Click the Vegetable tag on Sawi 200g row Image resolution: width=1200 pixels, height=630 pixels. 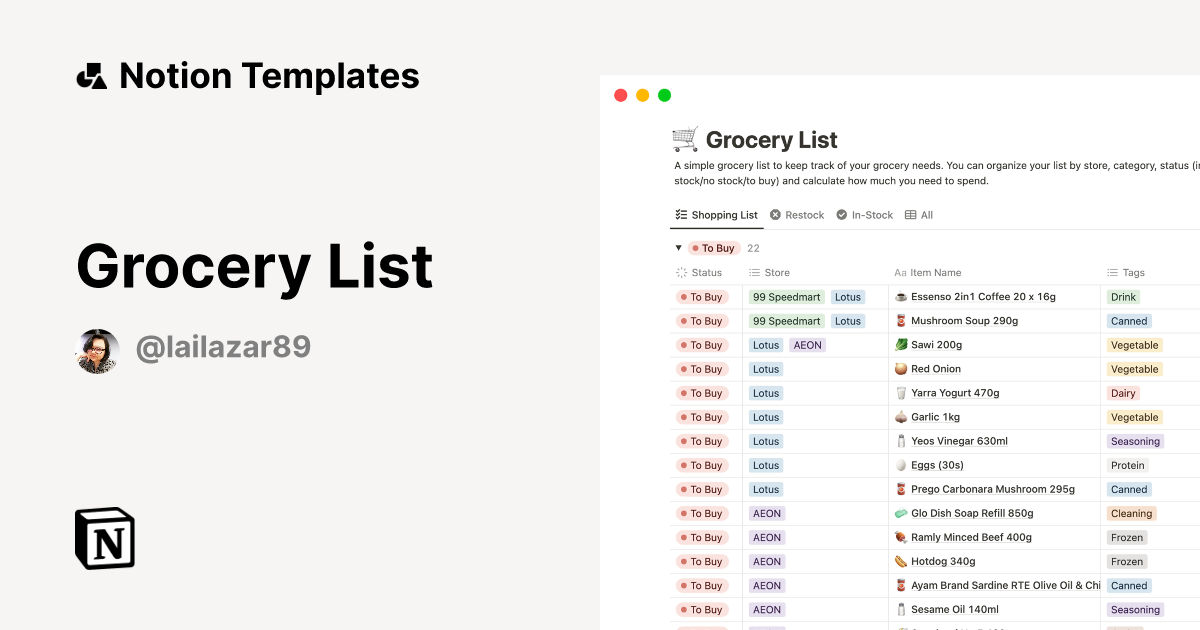click(x=1134, y=345)
